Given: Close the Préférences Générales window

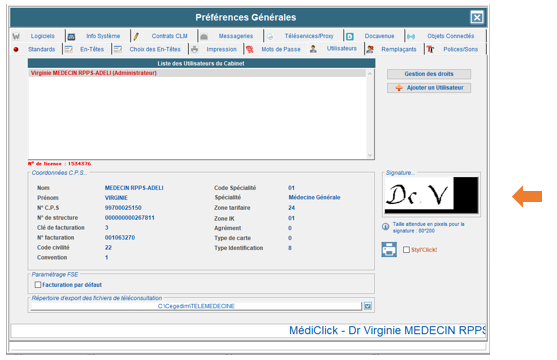Looking at the screenshot, I should coord(477,17).
